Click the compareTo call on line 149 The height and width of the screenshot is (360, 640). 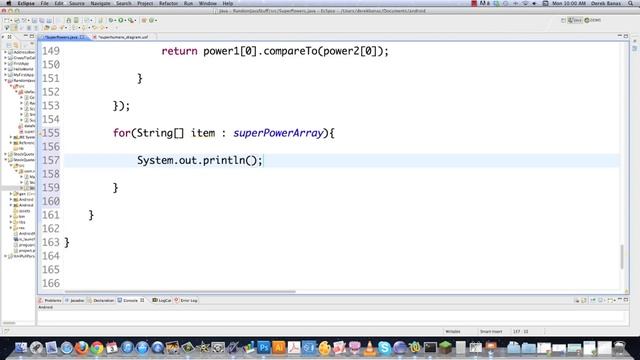point(291,51)
